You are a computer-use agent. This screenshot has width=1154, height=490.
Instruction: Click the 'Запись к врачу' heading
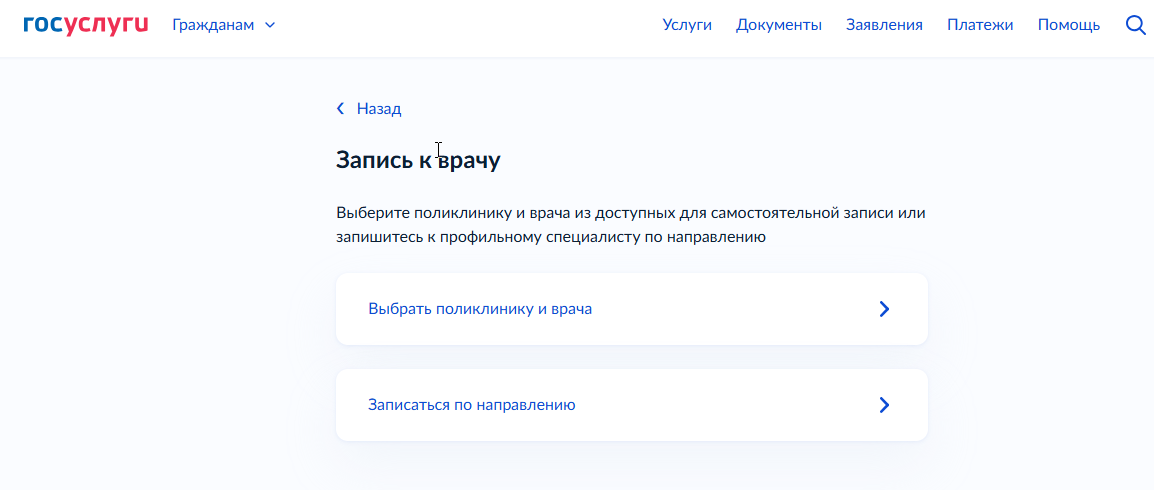pos(418,160)
